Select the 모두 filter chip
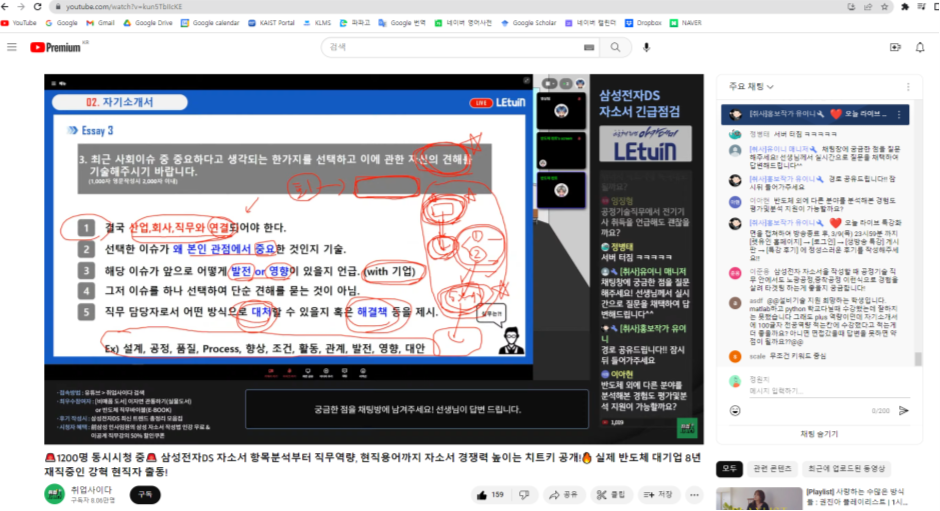The width and height of the screenshot is (940, 511). pos(729,468)
